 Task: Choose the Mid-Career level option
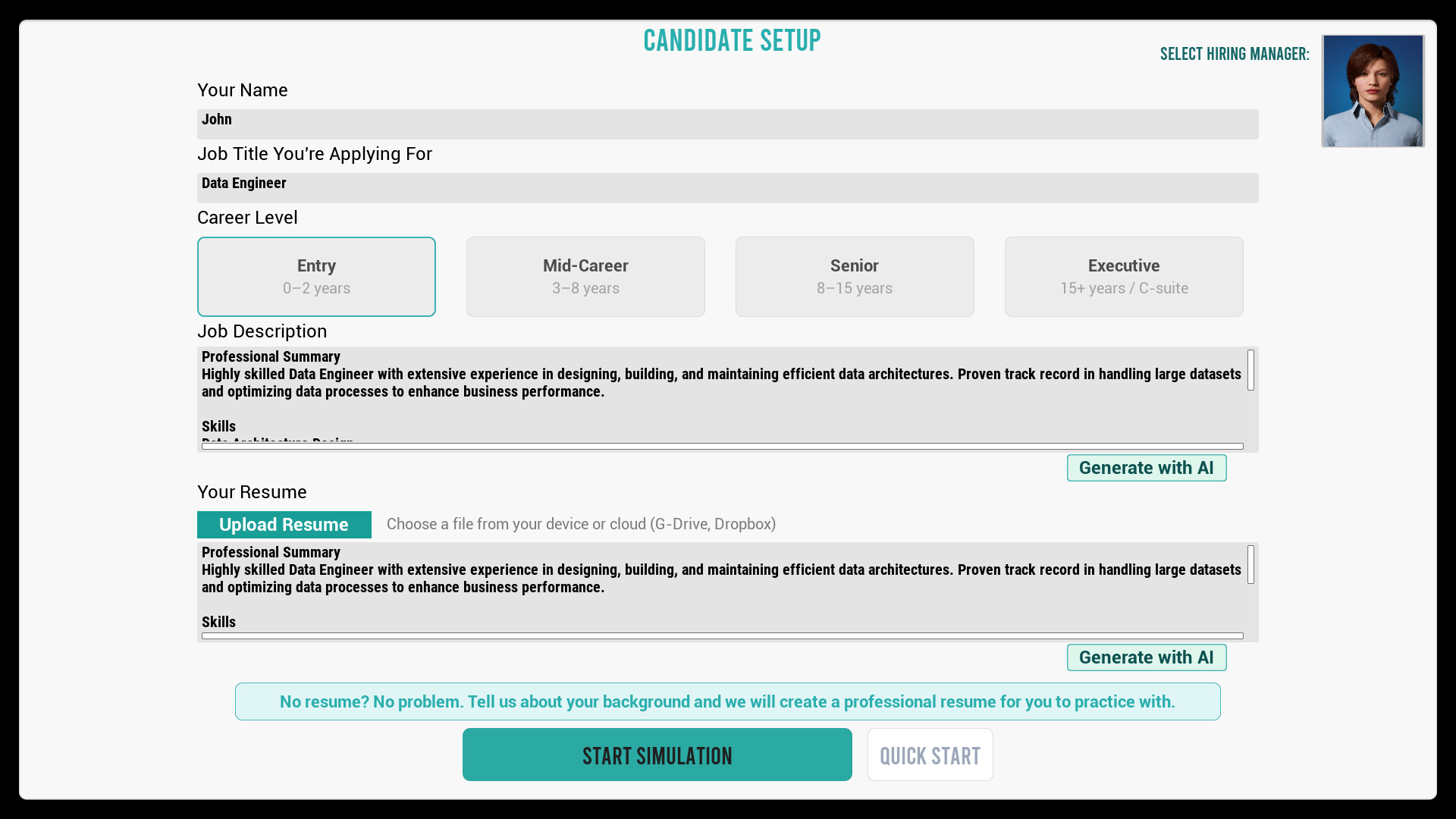pos(585,277)
